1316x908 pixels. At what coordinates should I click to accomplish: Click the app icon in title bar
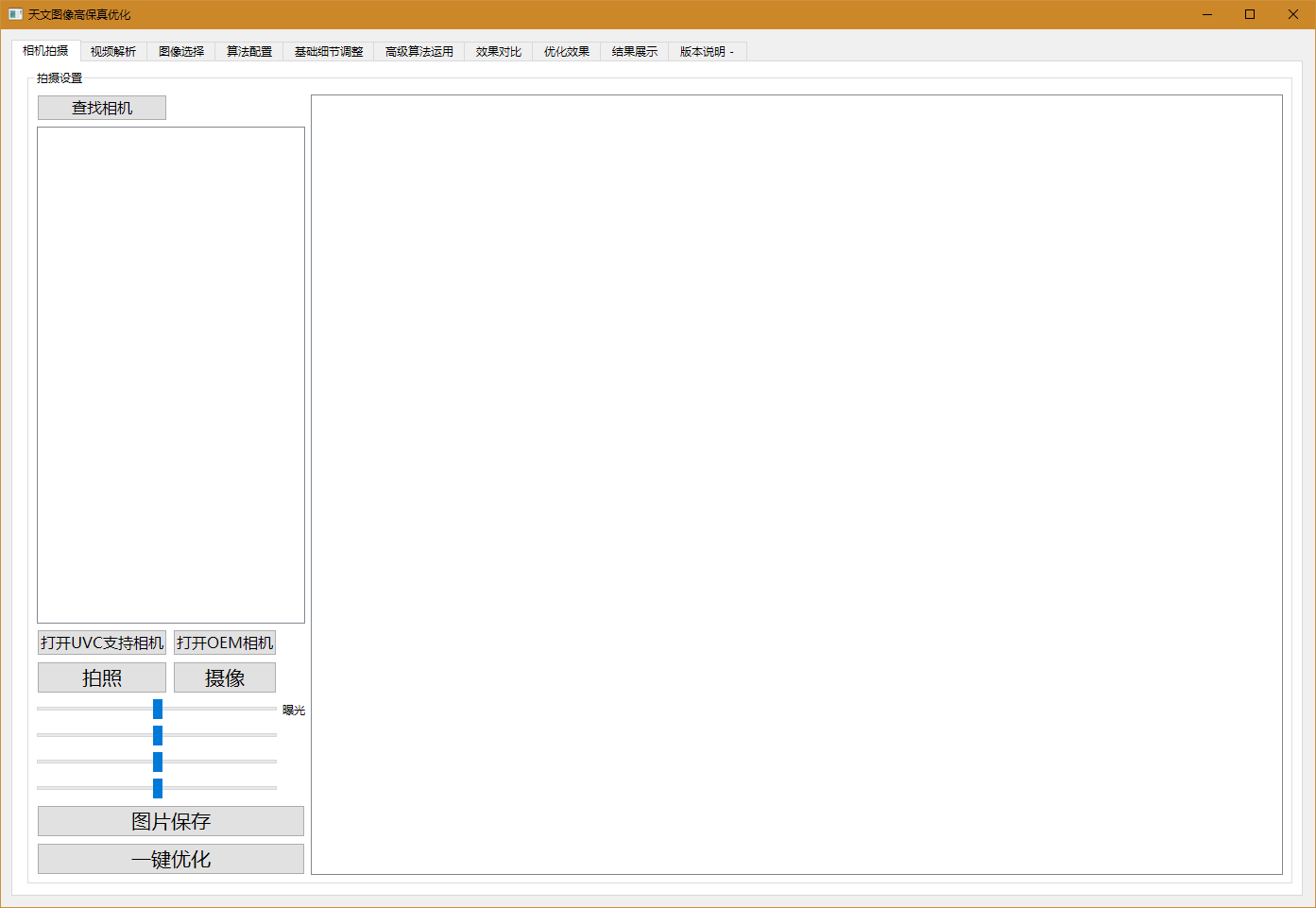point(15,14)
